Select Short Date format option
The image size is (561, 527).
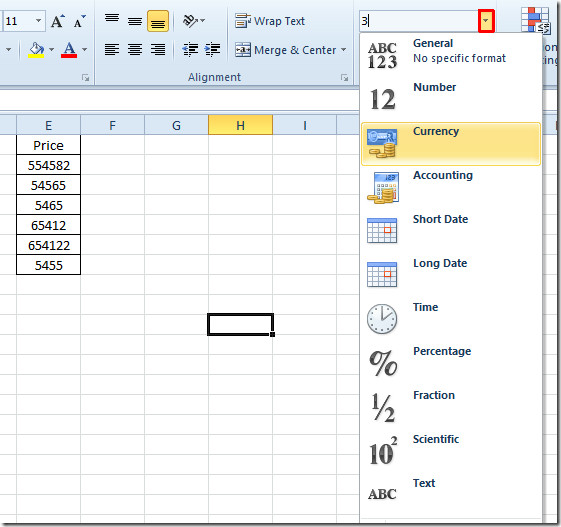coord(451,231)
